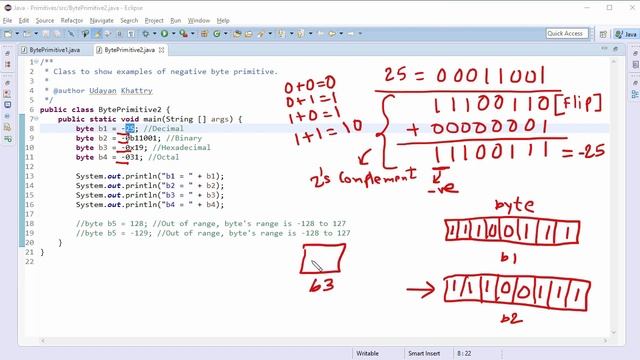
Task: Click the Smart Insert status bar entry
Action: click(x=424, y=353)
